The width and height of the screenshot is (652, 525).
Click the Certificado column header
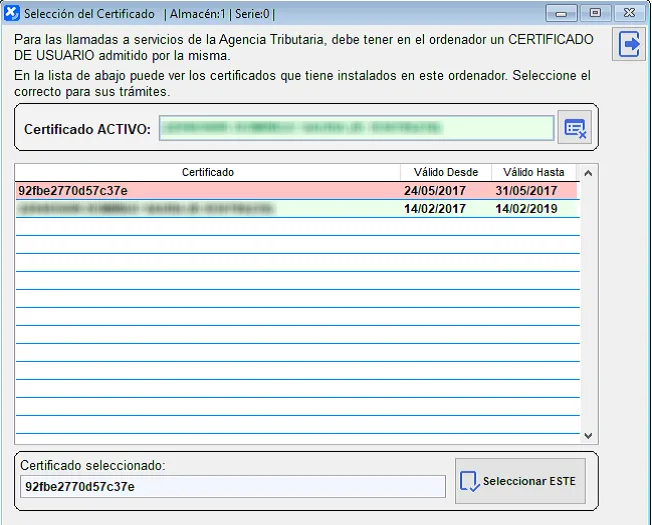point(207,173)
